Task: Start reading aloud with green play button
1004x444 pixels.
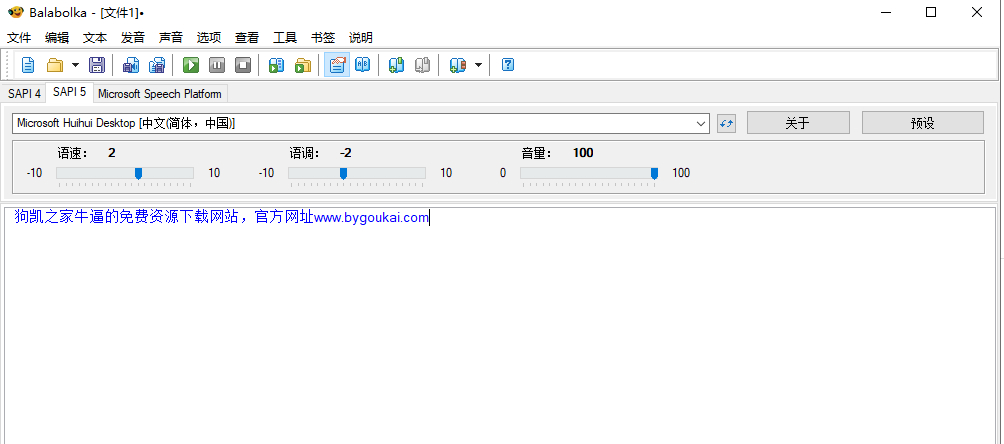Action: 191,65
